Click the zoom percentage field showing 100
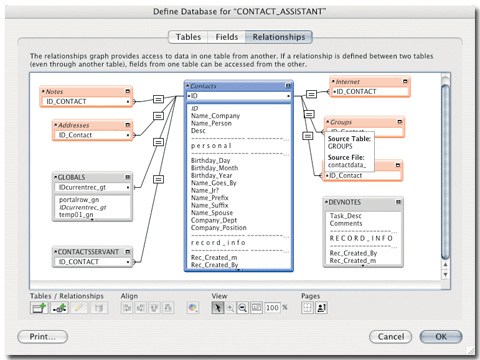This screenshot has height=360, width=480. 272,308
